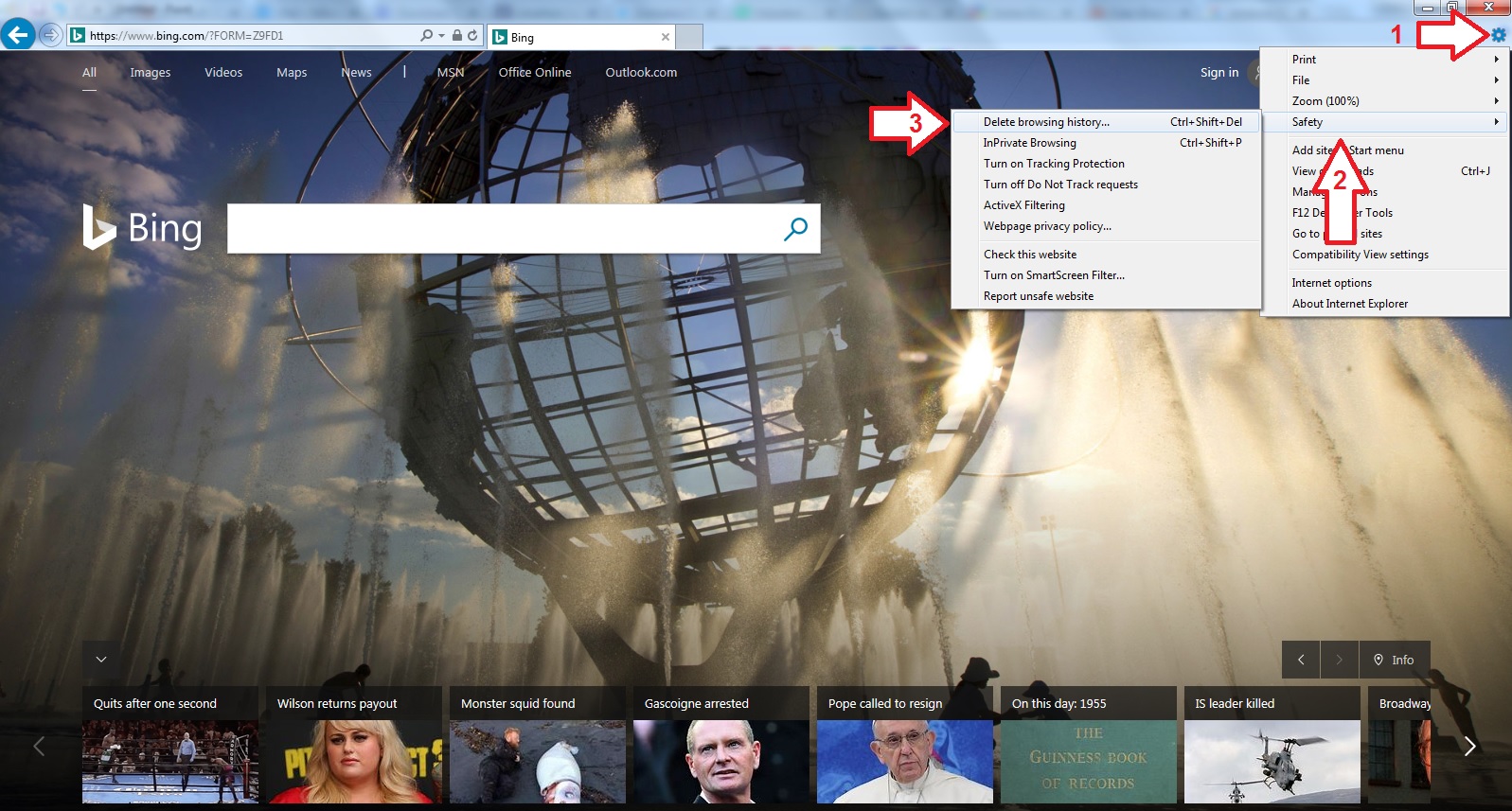Viewport: 1512px width, 811px height.
Task: Select Compatibility View settings
Action: [x=1384, y=255]
